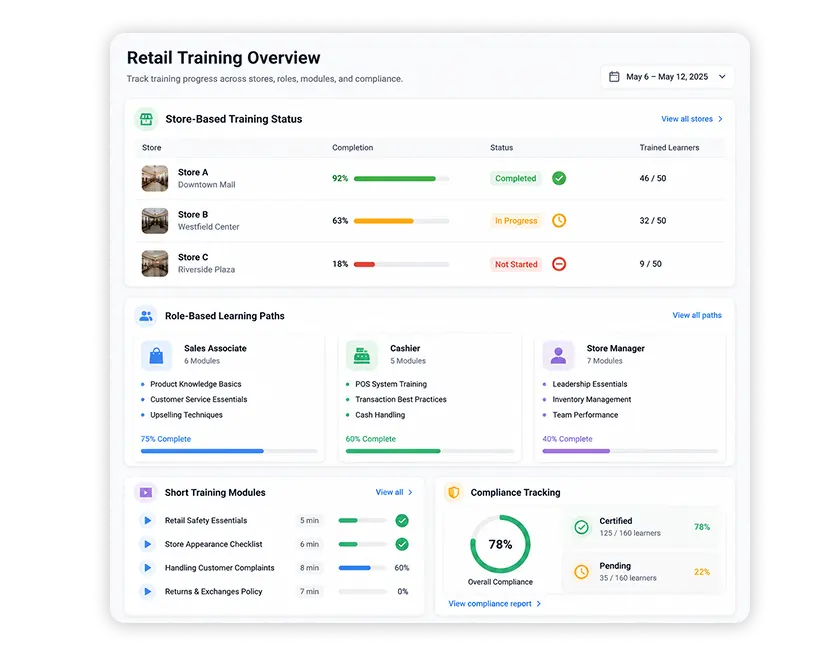Screen dimensions: 830x656
Task: Click the chevron after View compliance report
Action: pos(538,604)
